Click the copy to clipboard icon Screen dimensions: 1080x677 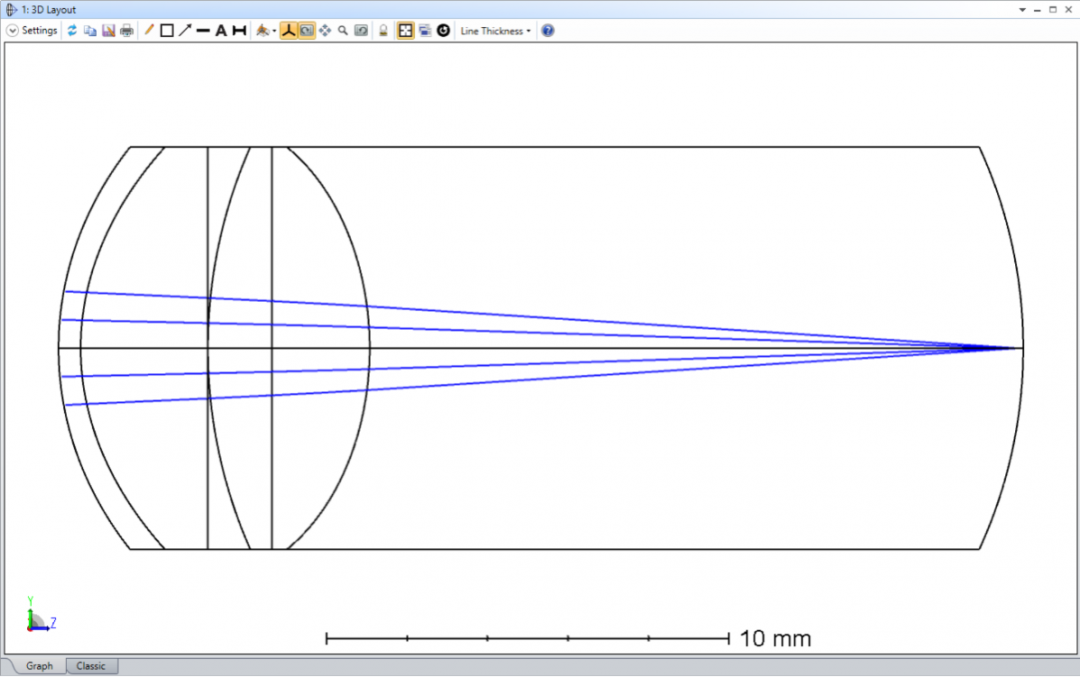90,30
